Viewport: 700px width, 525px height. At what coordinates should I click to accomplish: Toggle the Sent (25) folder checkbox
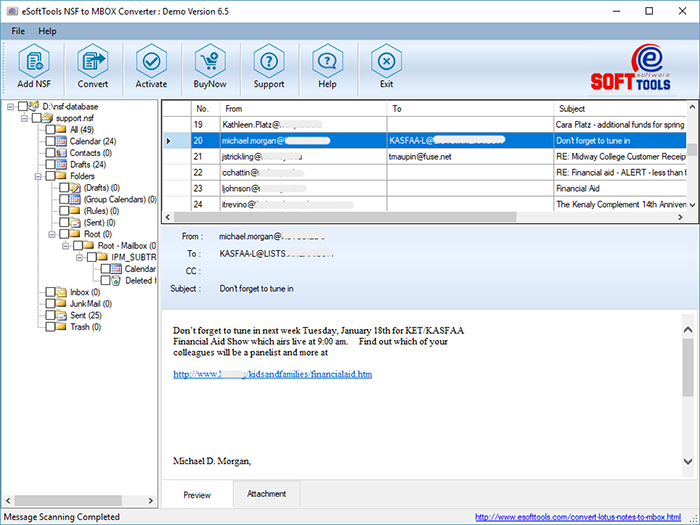[x=49, y=315]
